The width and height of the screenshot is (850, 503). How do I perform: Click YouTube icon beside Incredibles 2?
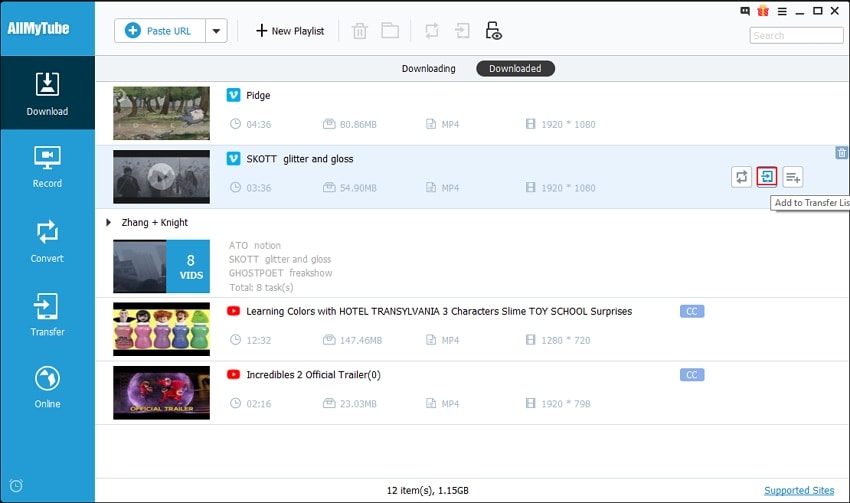(233, 375)
